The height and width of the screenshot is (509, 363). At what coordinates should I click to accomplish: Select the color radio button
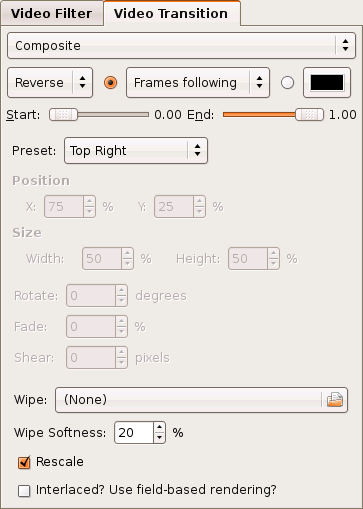click(287, 83)
